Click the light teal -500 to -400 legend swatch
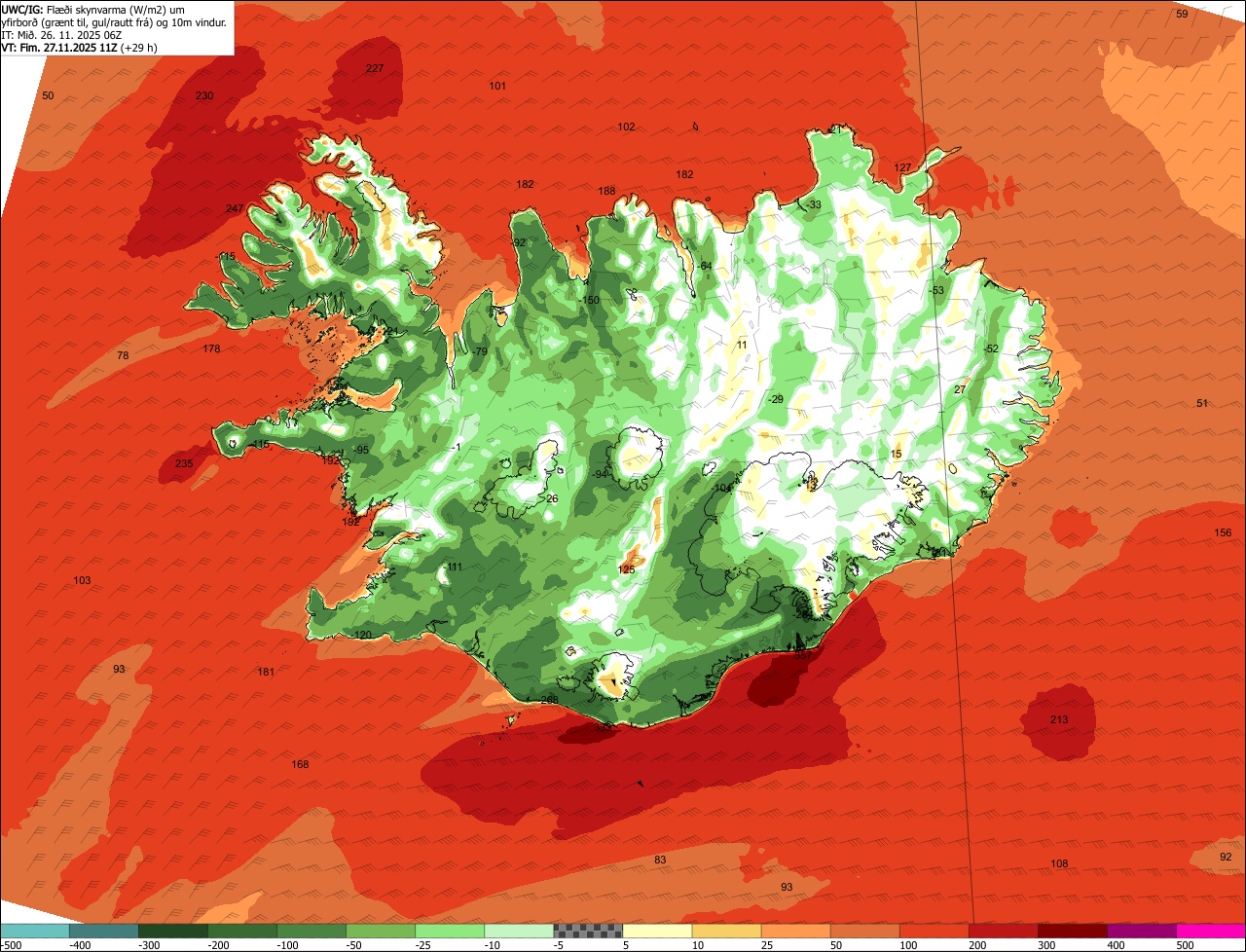The height and width of the screenshot is (952, 1246). tap(34, 932)
